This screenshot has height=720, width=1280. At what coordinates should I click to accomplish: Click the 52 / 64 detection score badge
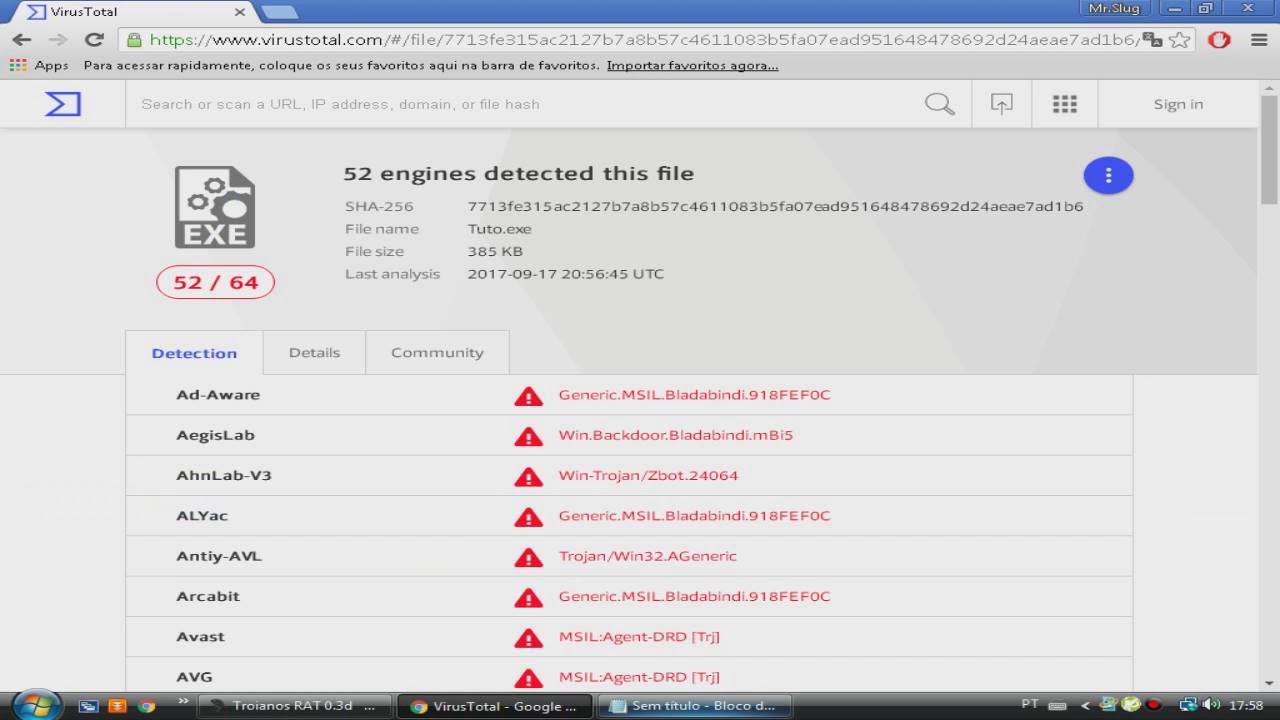[215, 282]
